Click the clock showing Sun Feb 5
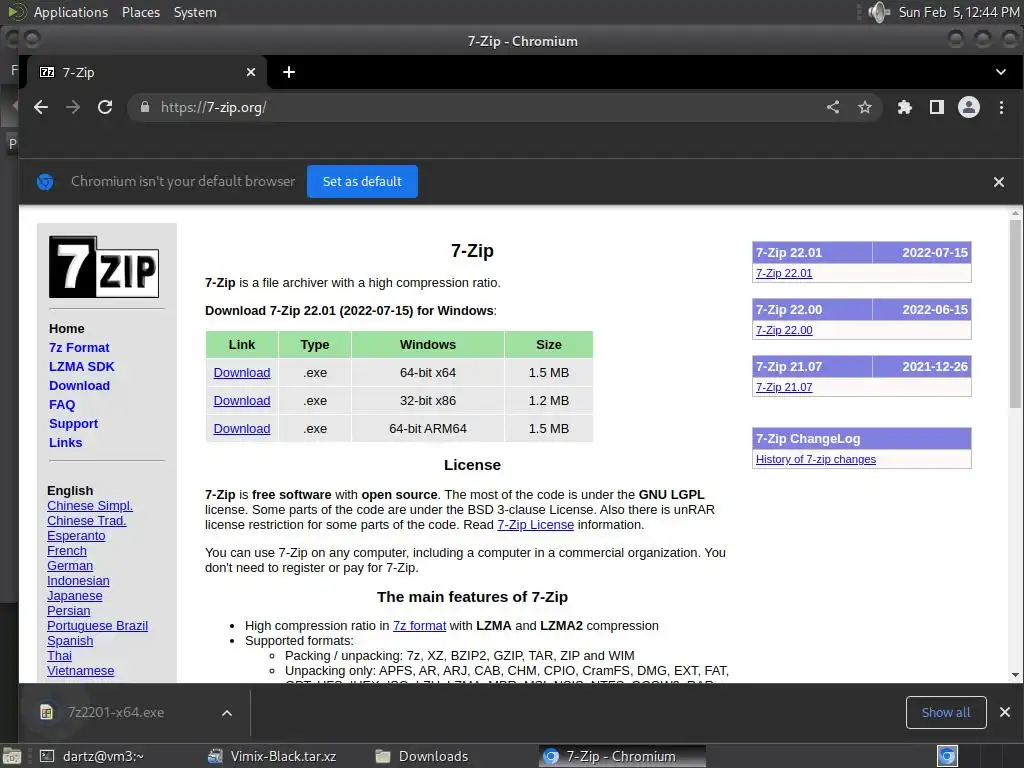 [958, 12]
